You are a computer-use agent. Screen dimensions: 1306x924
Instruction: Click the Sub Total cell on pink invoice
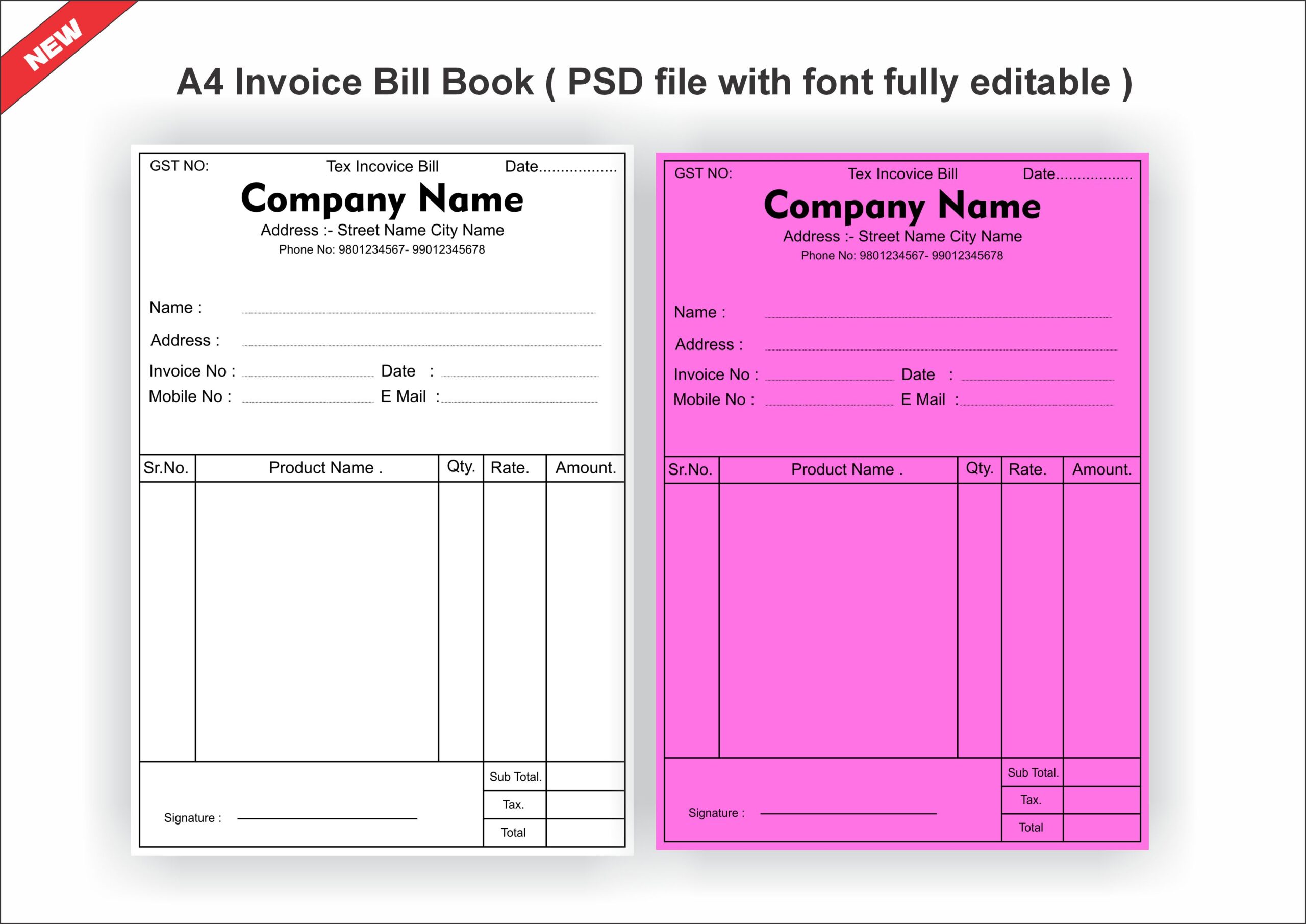pyautogui.click(x=1033, y=772)
